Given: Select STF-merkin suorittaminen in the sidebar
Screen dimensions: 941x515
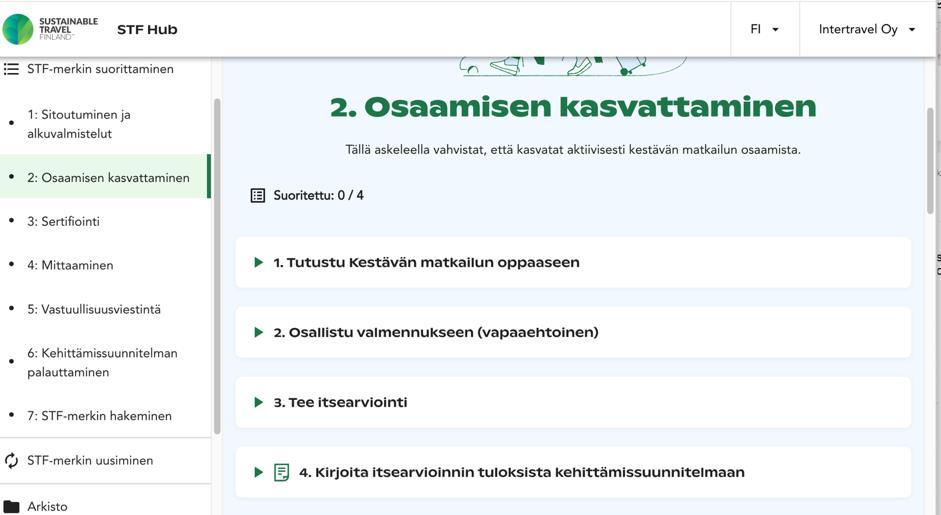Looking at the screenshot, I should (x=100, y=69).
